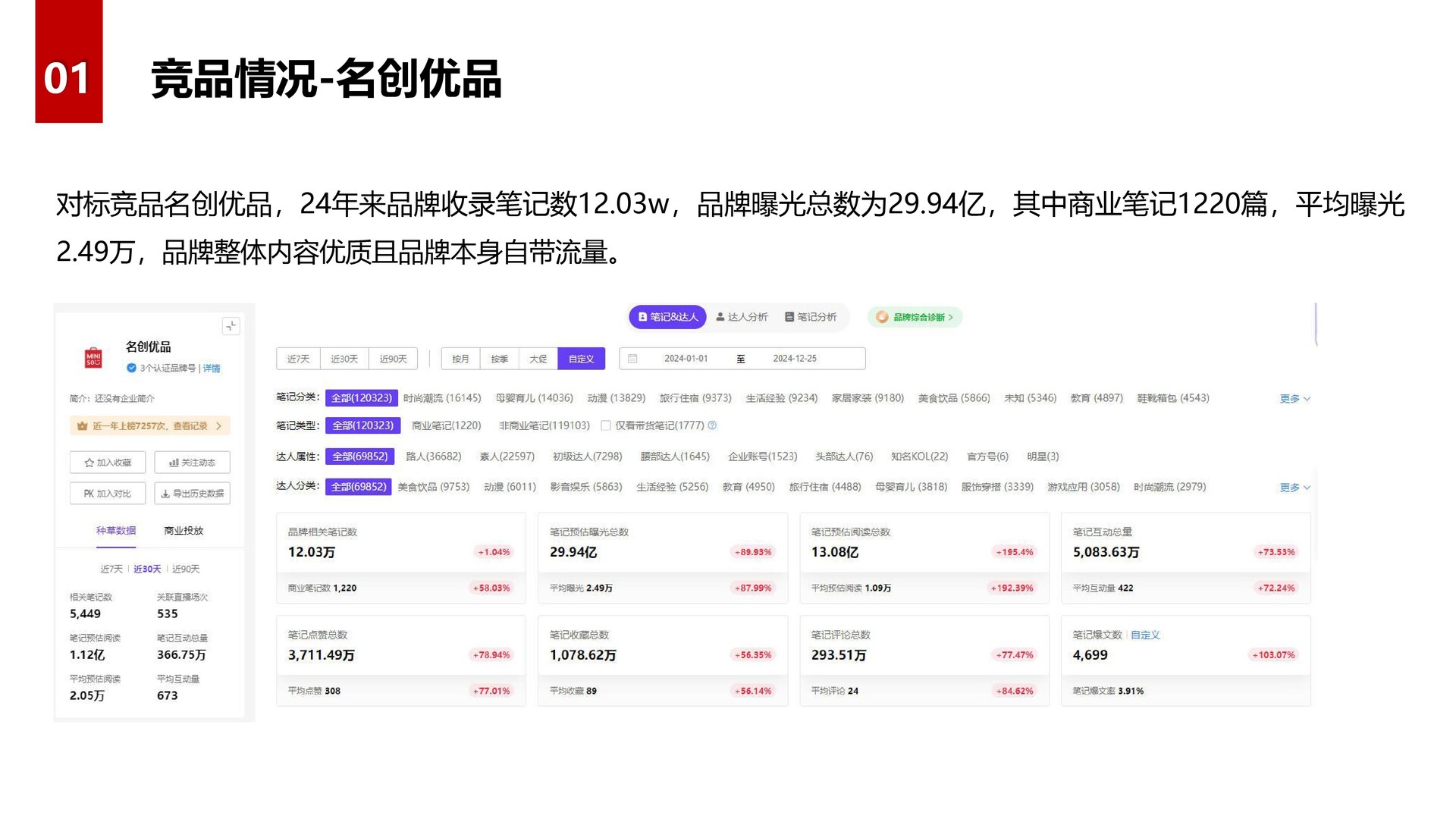This screenshot has width=1456, height=819.
Task: Switch sidebar stats to 近7天
Action: tap(111, 569)
